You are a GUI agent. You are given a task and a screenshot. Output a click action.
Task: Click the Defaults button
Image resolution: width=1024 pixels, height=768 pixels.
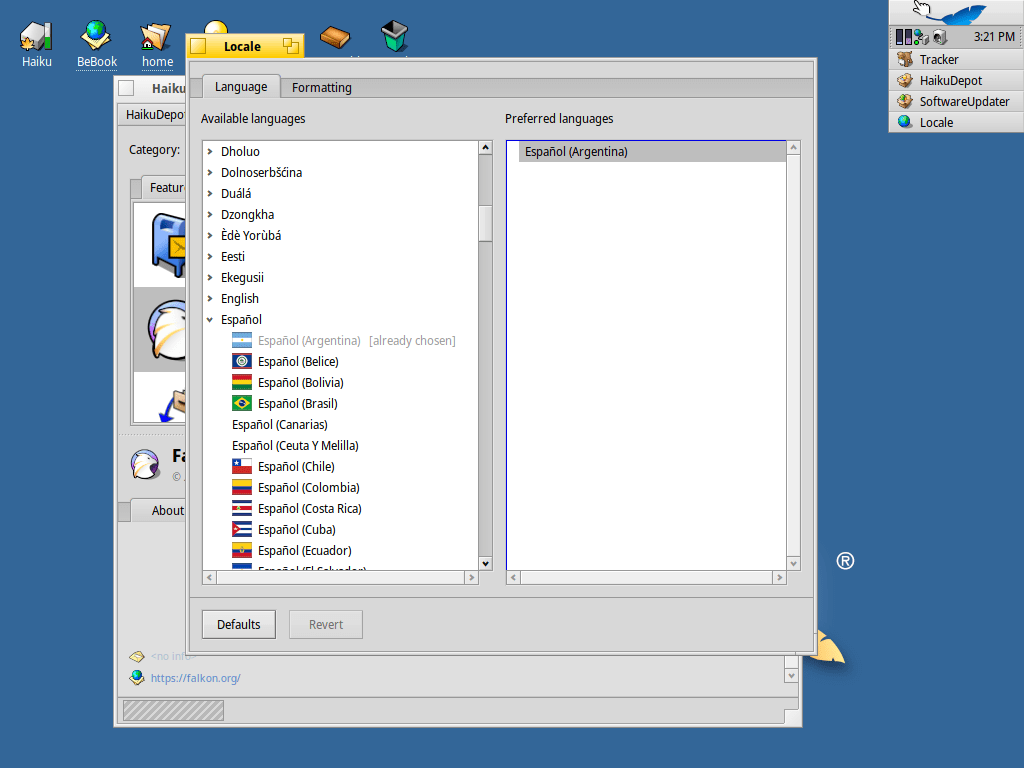[x=238, y=624]
